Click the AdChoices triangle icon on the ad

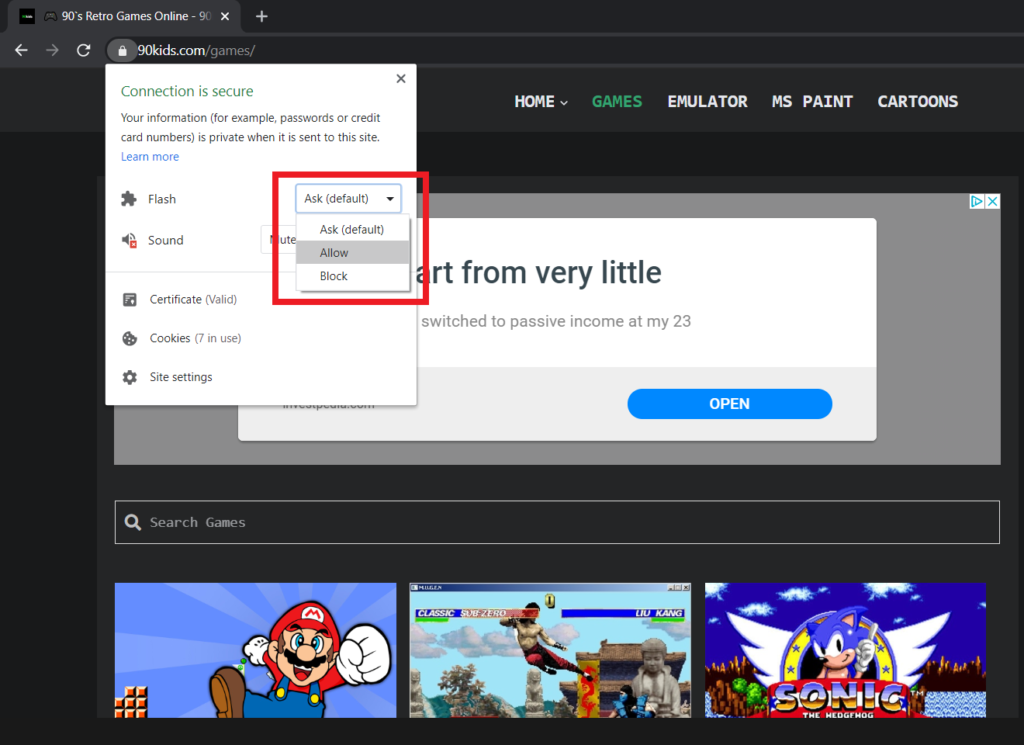tap(976, 201)
